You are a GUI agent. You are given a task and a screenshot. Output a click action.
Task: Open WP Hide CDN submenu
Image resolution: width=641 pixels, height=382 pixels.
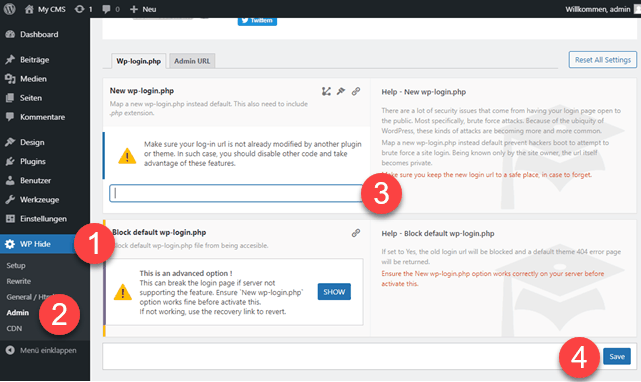click(x=14, y=328)
